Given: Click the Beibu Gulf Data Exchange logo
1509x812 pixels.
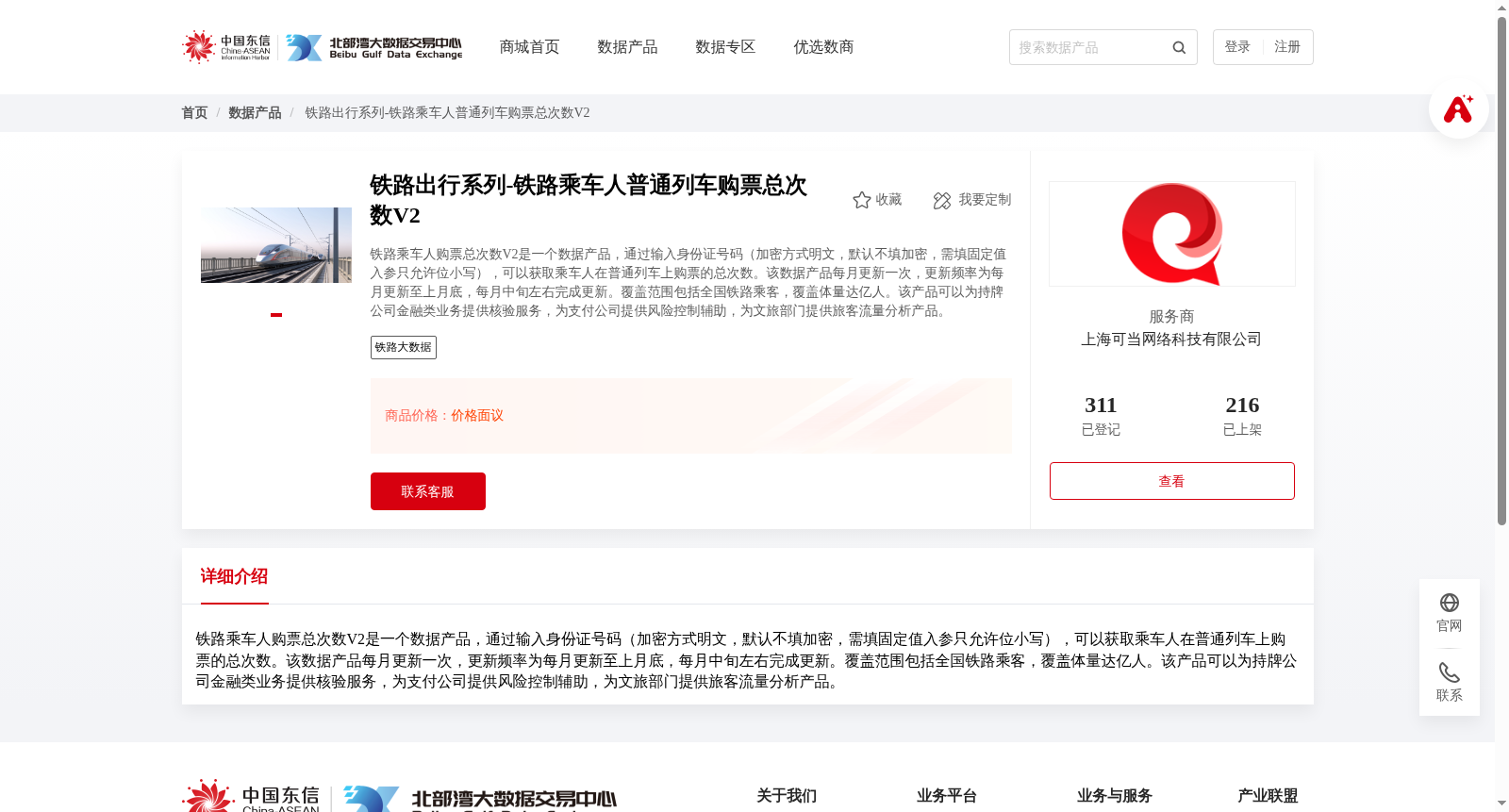Looking at the screenshot, I should coord(374,47).
